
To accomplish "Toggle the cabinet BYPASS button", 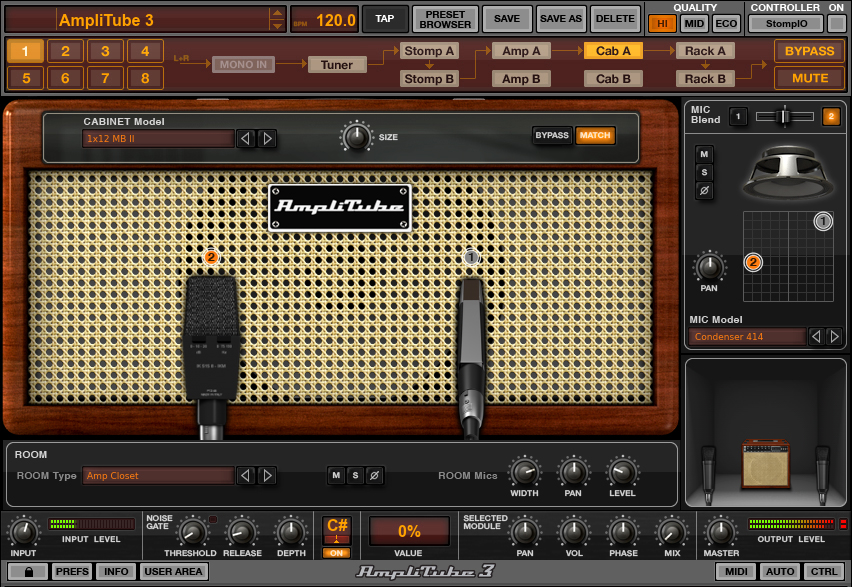I will tap(552, 135).
